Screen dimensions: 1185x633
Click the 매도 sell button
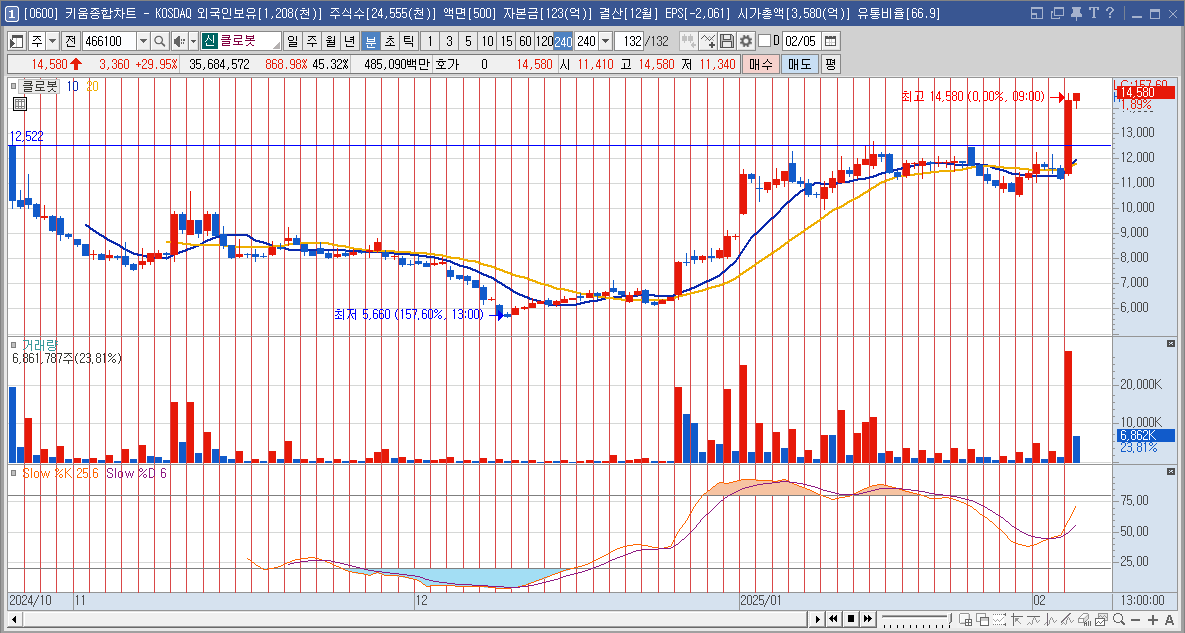pyautogui.click(x=800, y=64)
